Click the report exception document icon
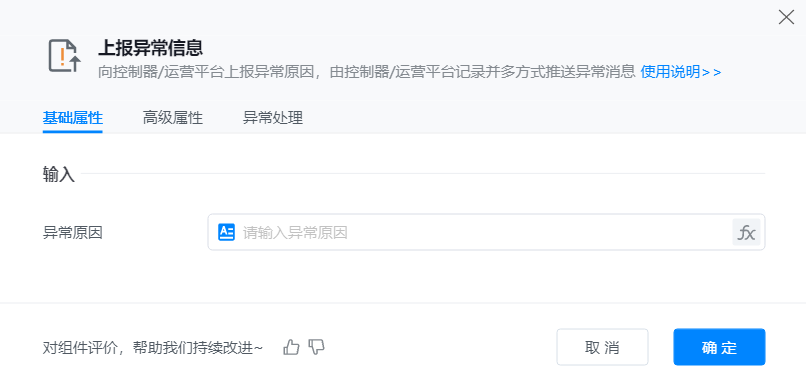The width and height of the screenshot is (806, 389). (65, 56)
